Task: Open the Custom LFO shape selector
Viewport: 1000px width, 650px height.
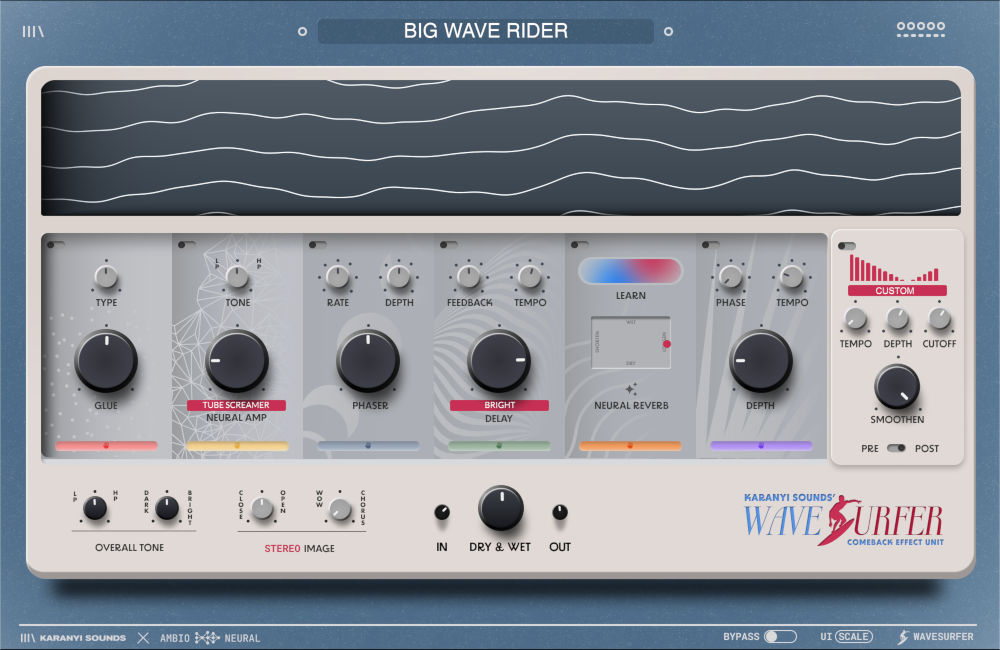Action: tap(897, 290)
